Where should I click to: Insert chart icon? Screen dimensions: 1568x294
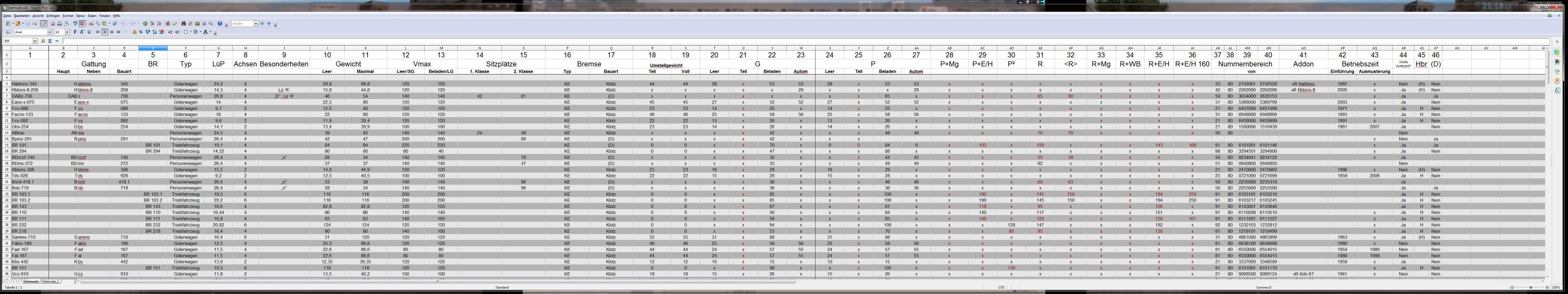[x=168, y=24]
